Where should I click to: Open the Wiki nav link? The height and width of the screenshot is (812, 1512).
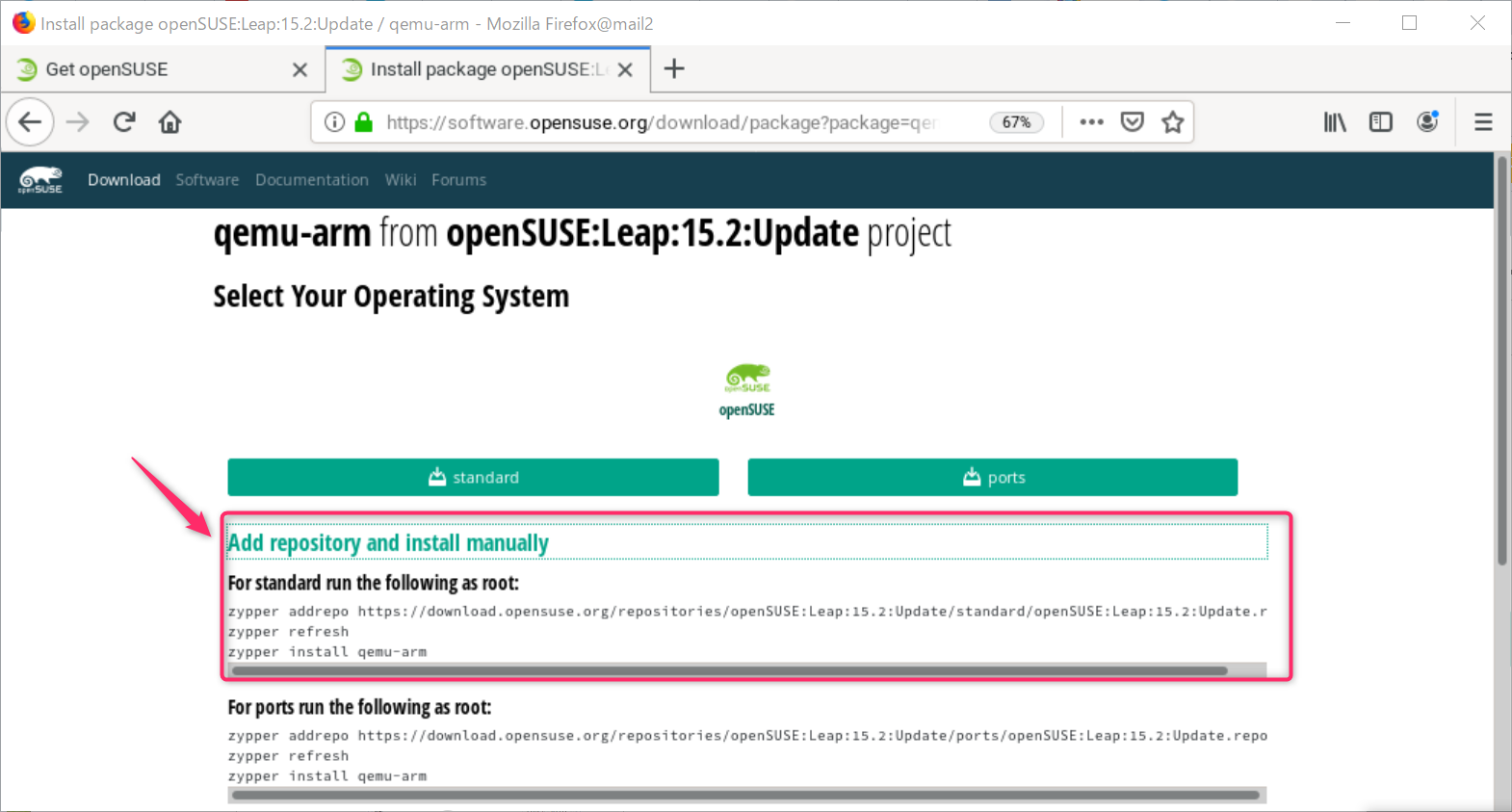pos(401,180)
